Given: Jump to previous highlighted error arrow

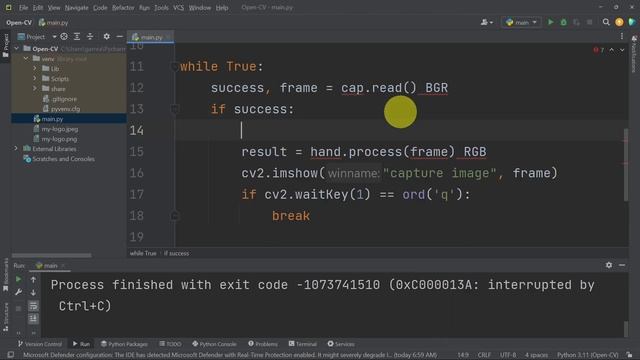Looking at the screenshot, I should pos(611,50).
